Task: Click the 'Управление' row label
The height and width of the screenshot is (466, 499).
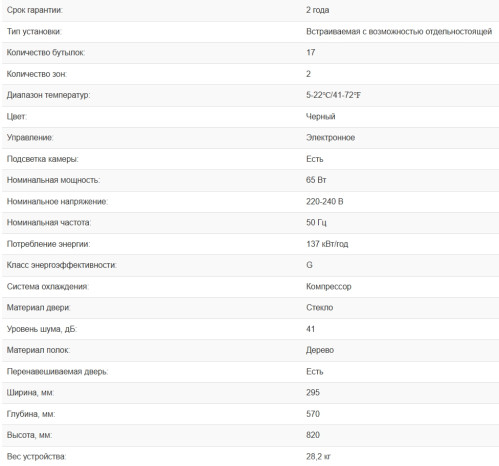Action: point(30,137)
